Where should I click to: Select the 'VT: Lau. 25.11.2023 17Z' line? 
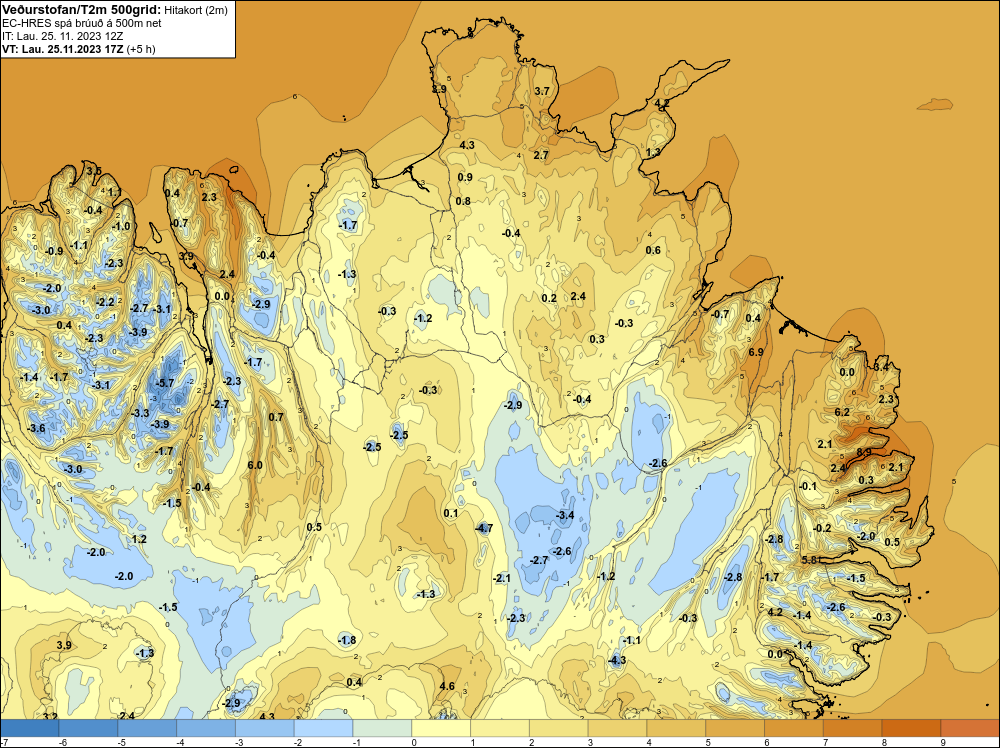pos(63,49)
